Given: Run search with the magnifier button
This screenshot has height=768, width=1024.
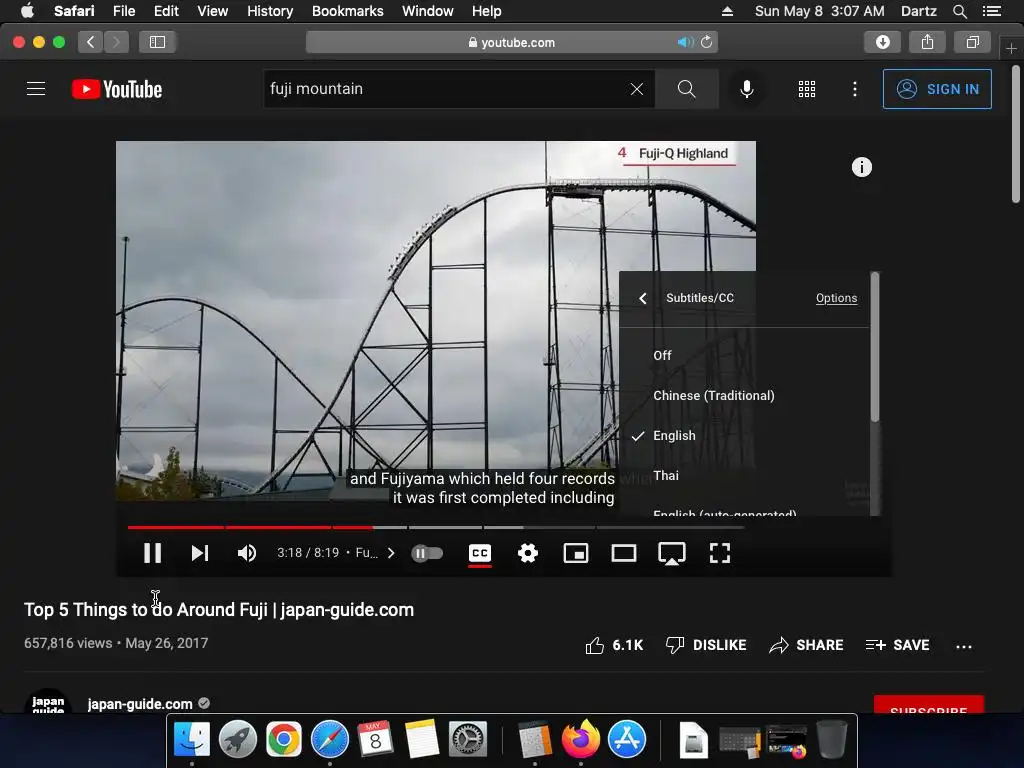Looking at the screenshot, I should tap(686, 89).
